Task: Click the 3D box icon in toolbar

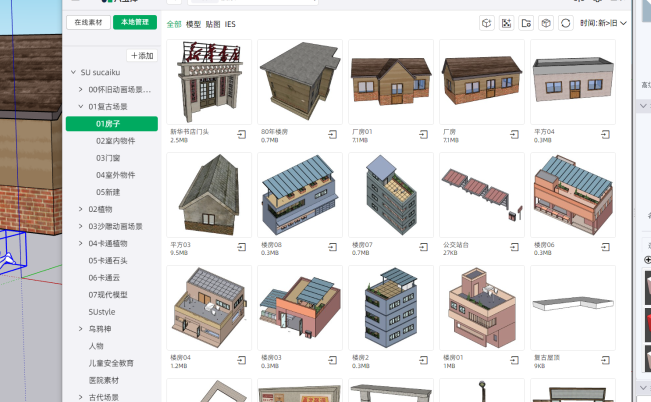Action: click(546, 23)
